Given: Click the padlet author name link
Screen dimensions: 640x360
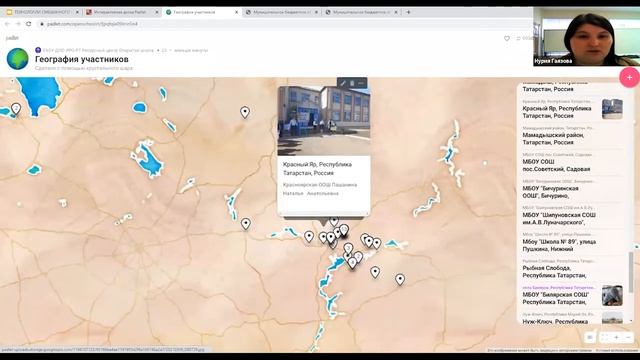Looking at the screenshot, I should (x=98, y=50).
